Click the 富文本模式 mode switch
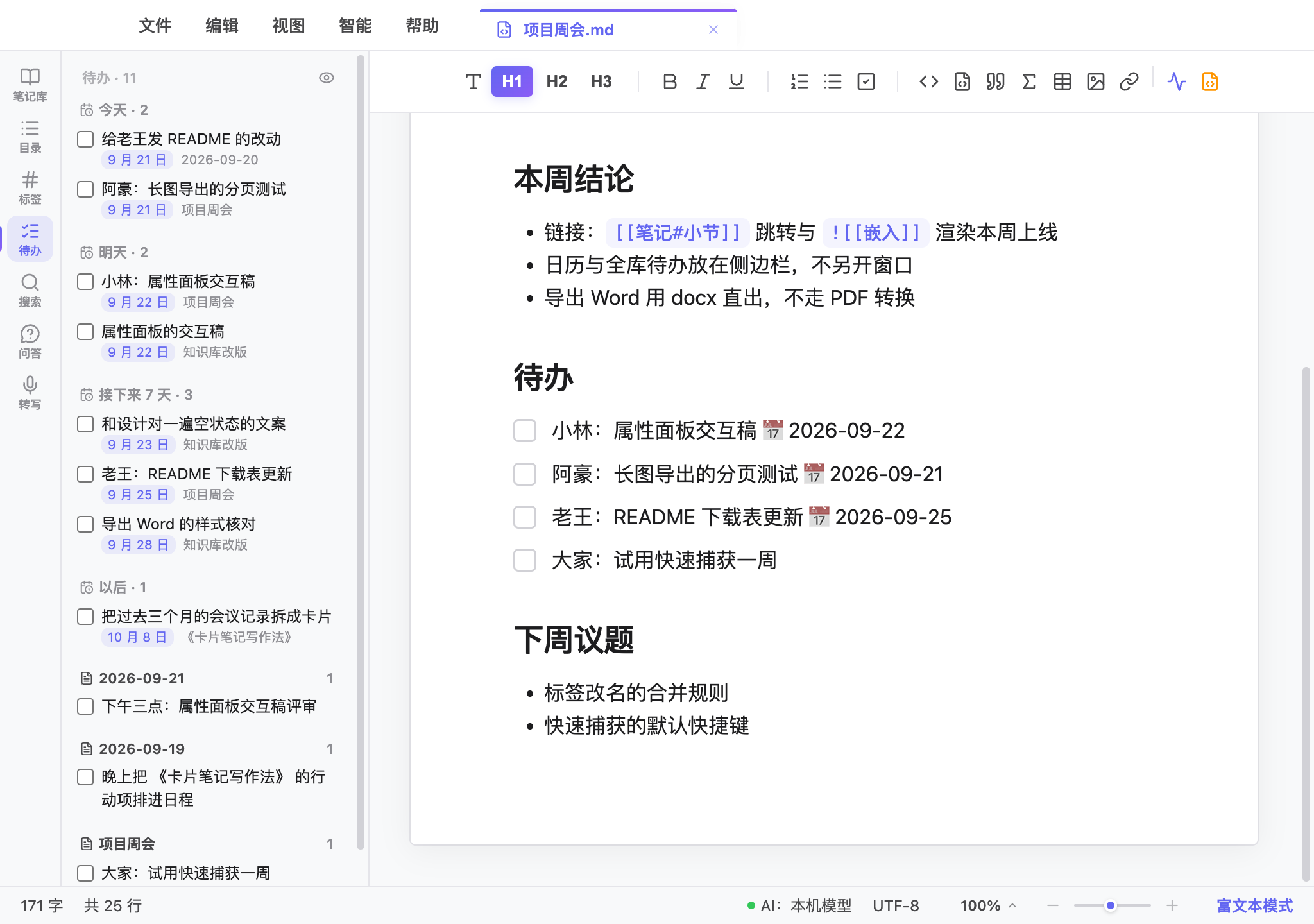Screen dimensions: 1314x924 pyautogui.click(x=1254, y=905)
